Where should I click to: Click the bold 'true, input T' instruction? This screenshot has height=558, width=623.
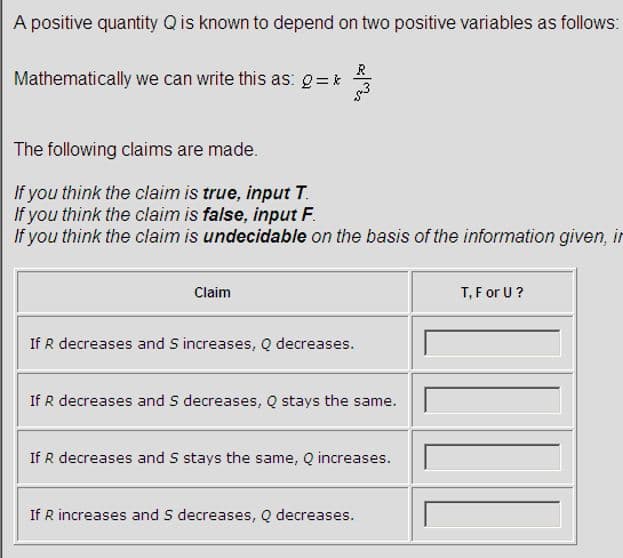point(255,193)
